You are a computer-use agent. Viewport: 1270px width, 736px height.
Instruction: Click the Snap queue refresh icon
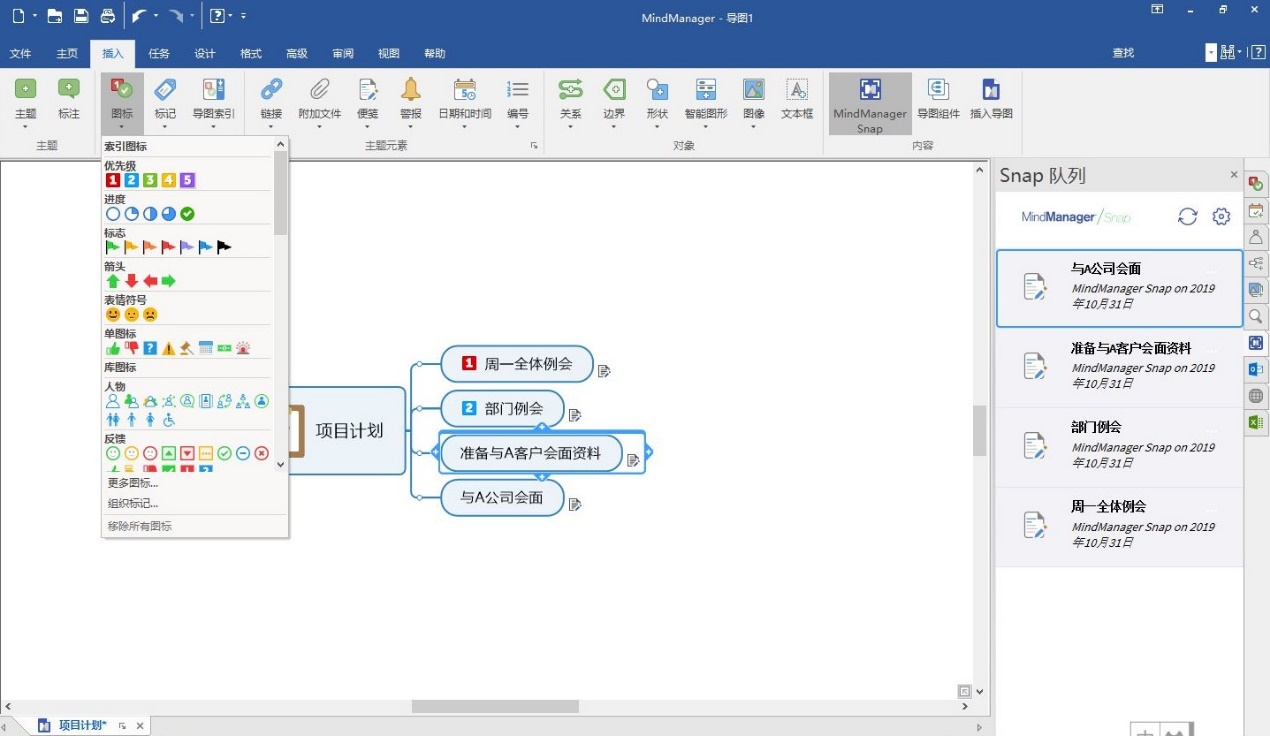coord(1187,217)
